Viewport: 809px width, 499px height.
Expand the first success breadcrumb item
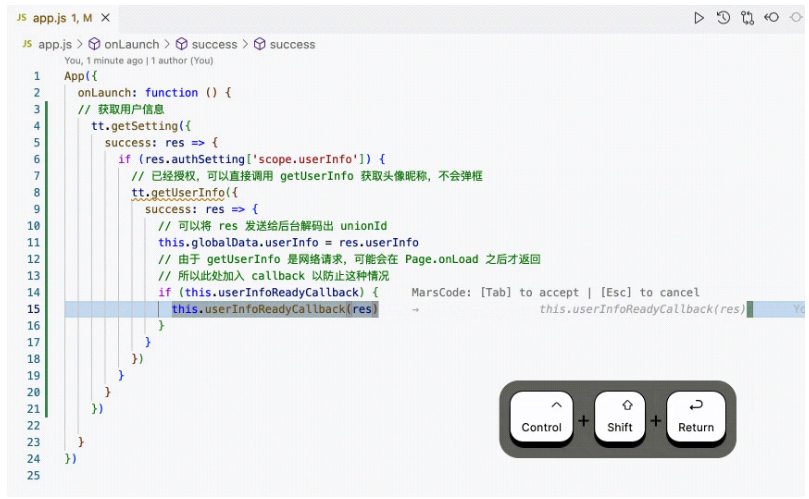pyautogui.click(x=214, y=44)
